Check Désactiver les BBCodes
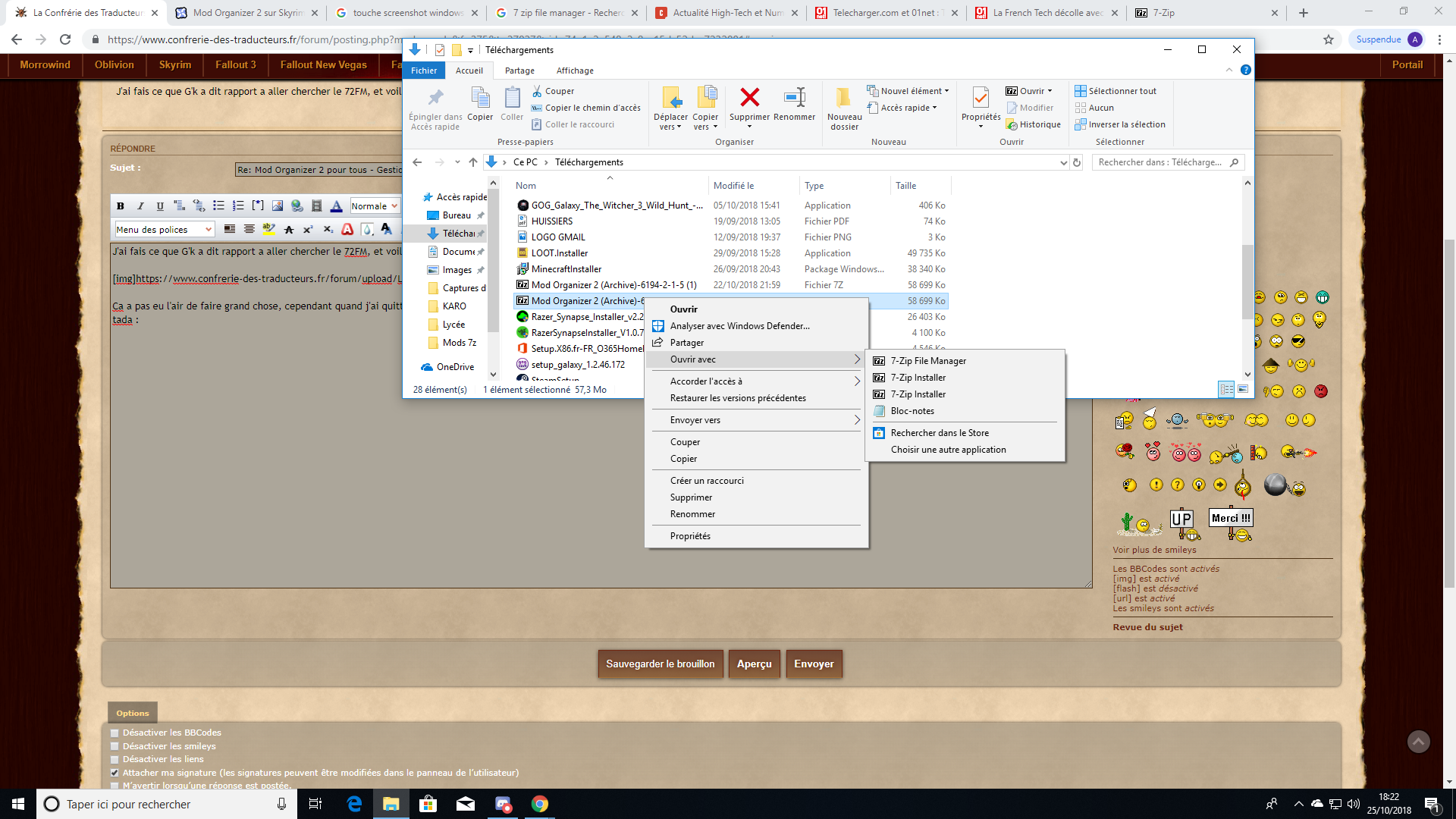1456x819 pixels. (115, 733)
